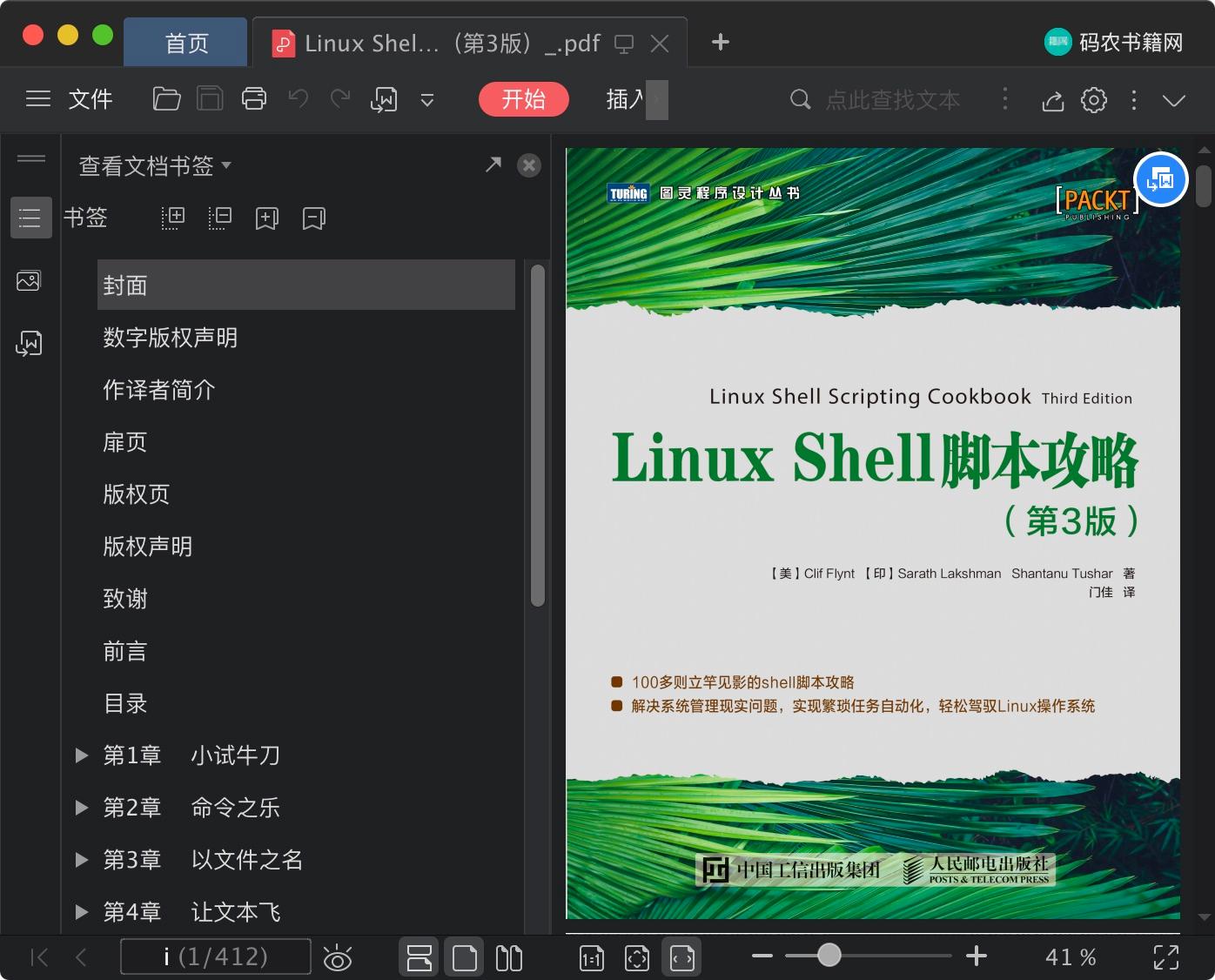This screenshot has height=980, width=1215.
Task: Collapse the ribbon with the chevron
Action: (1174, 100)
